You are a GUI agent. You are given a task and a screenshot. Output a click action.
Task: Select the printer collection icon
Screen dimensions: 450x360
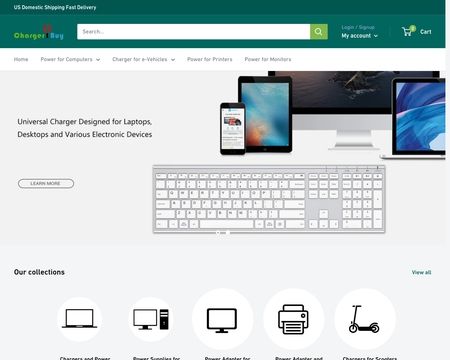click(293, 319)
